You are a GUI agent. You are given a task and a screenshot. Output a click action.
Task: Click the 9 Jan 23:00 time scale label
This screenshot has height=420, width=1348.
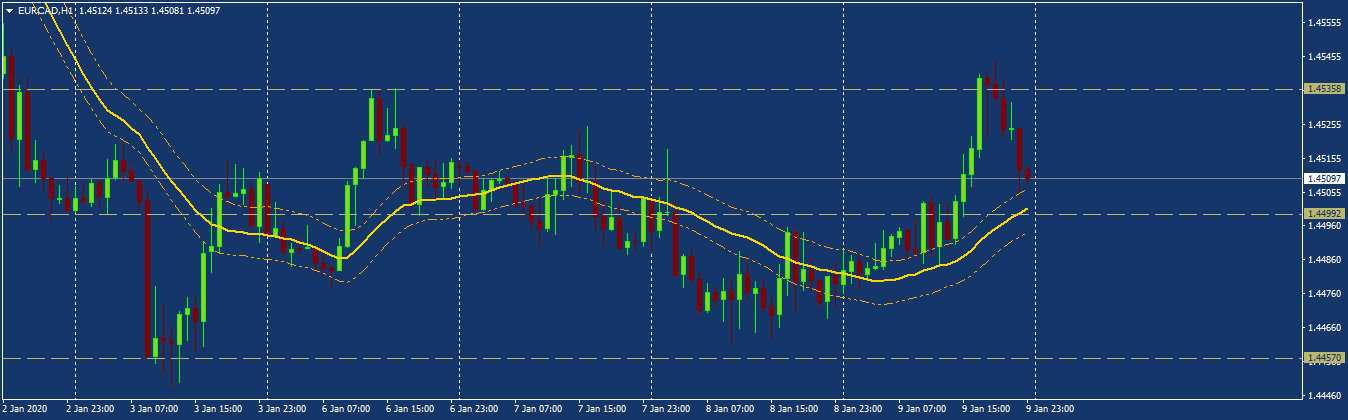click(x=1049, y=409)
